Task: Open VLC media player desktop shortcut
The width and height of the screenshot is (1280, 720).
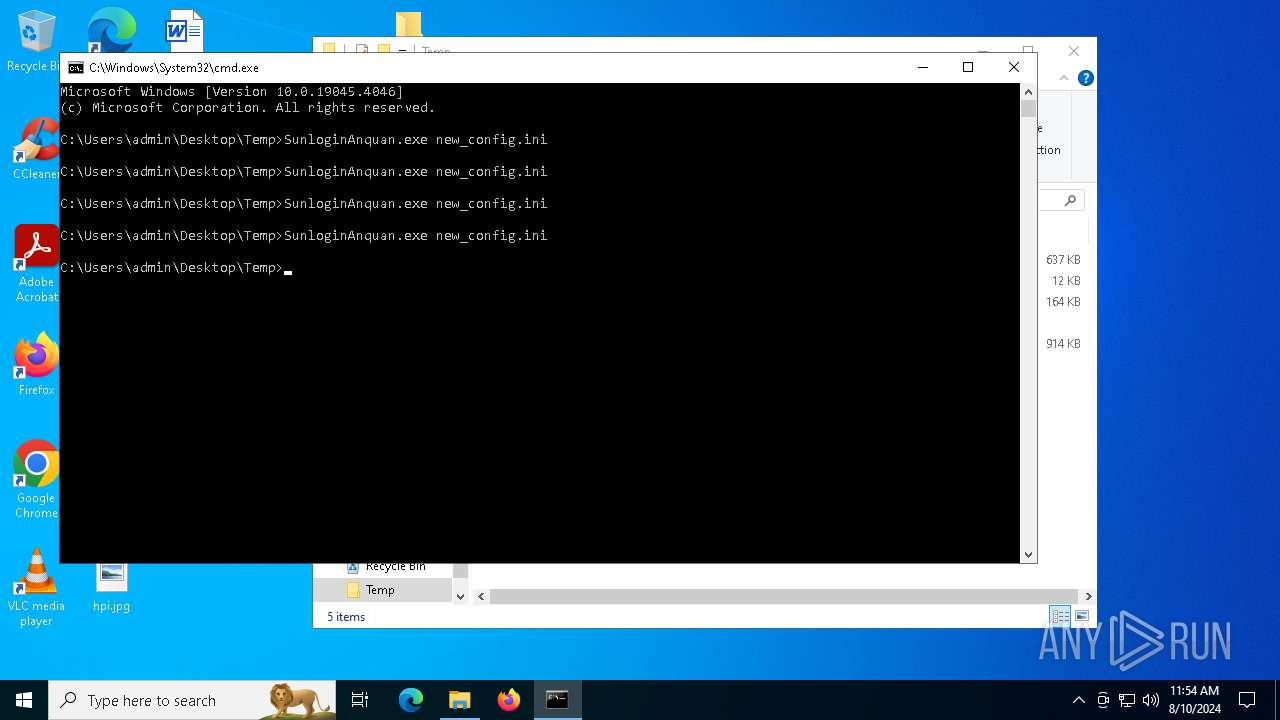Action: (36, 587)
